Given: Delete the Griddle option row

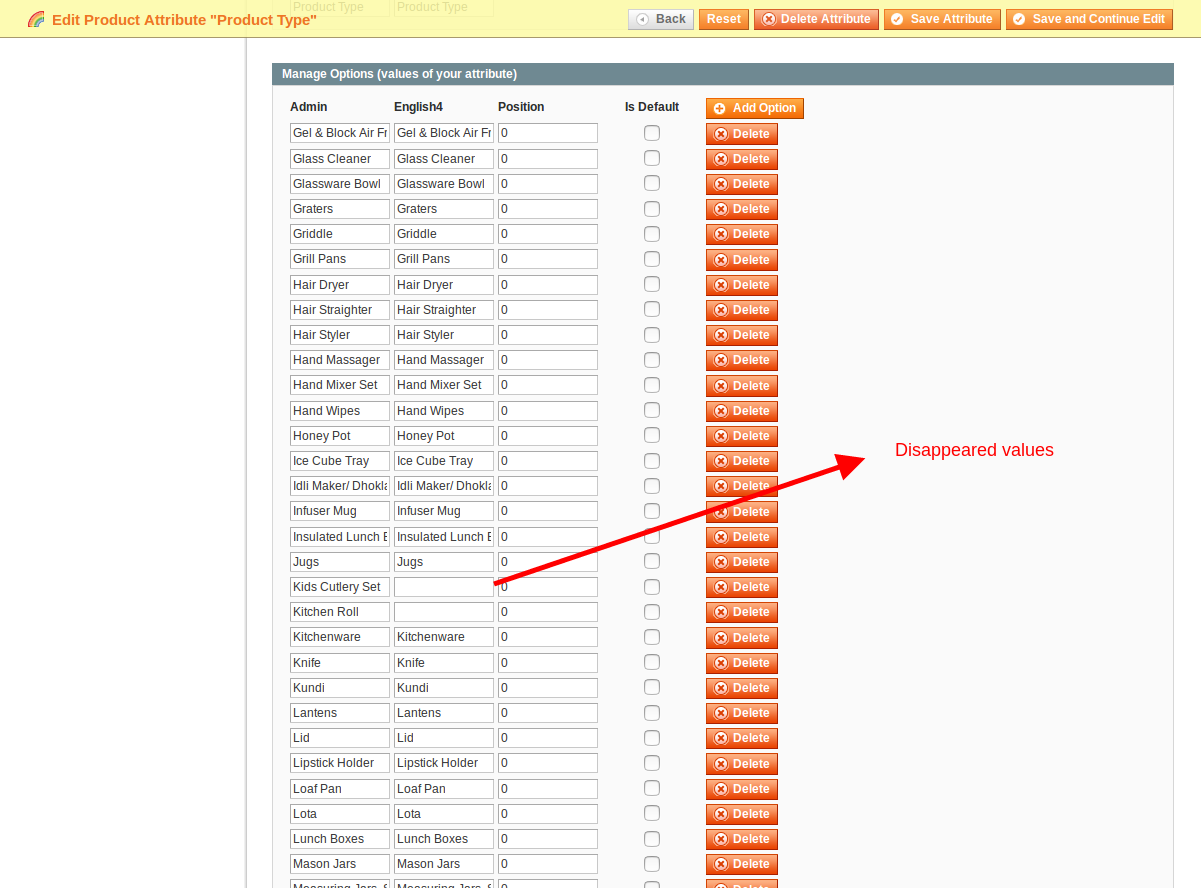Looking at the screenshot, I should [x=741, y=234].
